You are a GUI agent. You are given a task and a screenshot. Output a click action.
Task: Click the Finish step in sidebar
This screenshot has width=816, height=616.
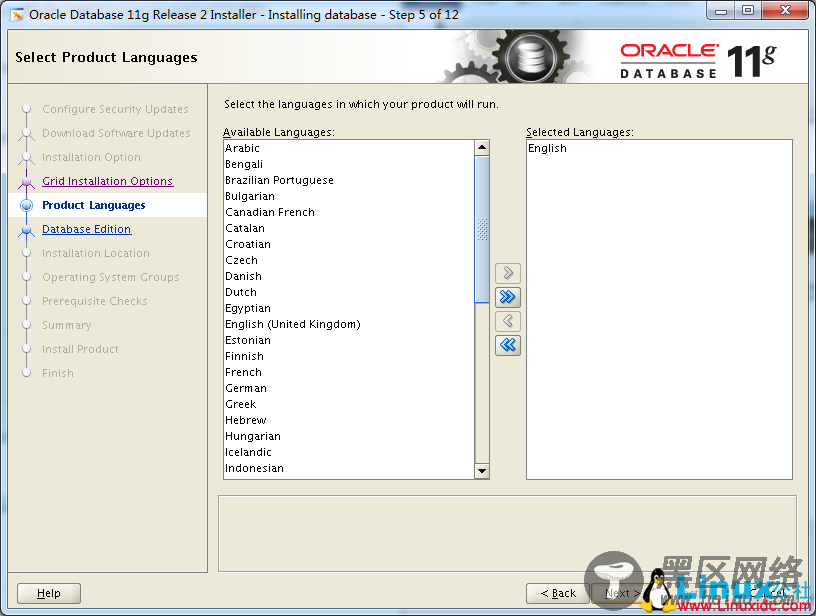pyautogui.click(x=58, y=373)
